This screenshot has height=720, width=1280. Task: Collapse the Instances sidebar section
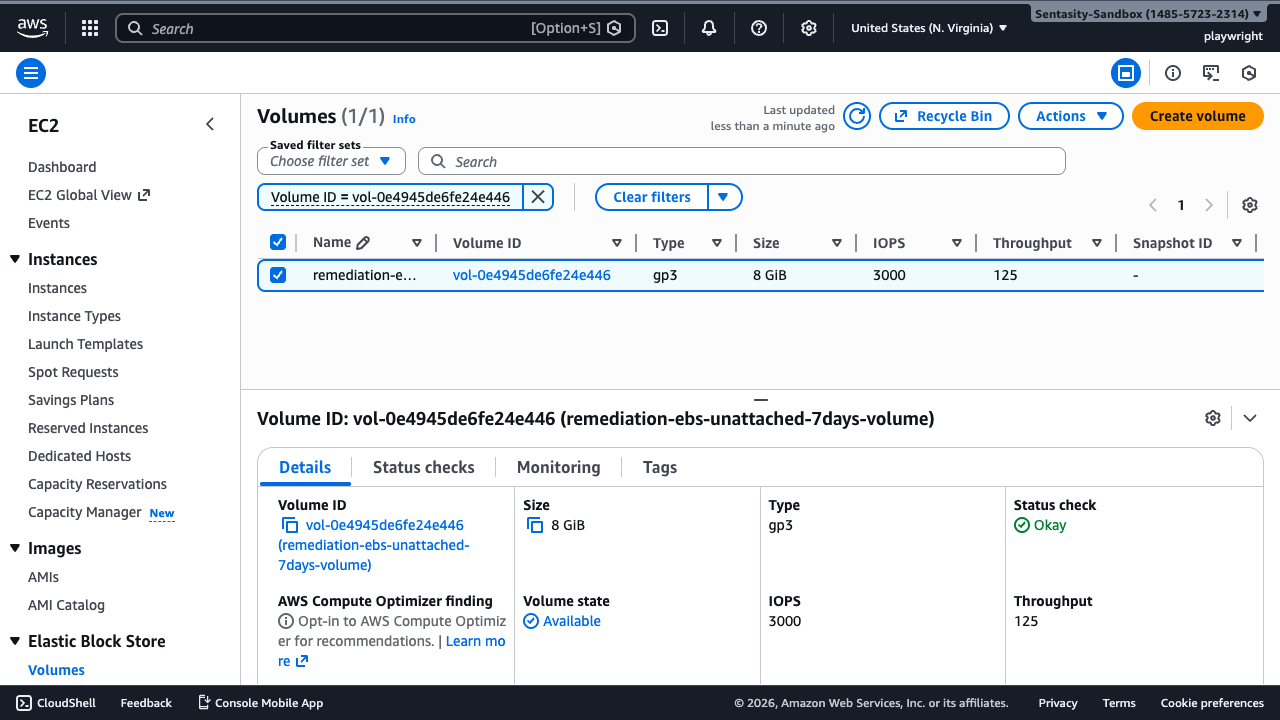pyautogui.click(x=15, y=259)
